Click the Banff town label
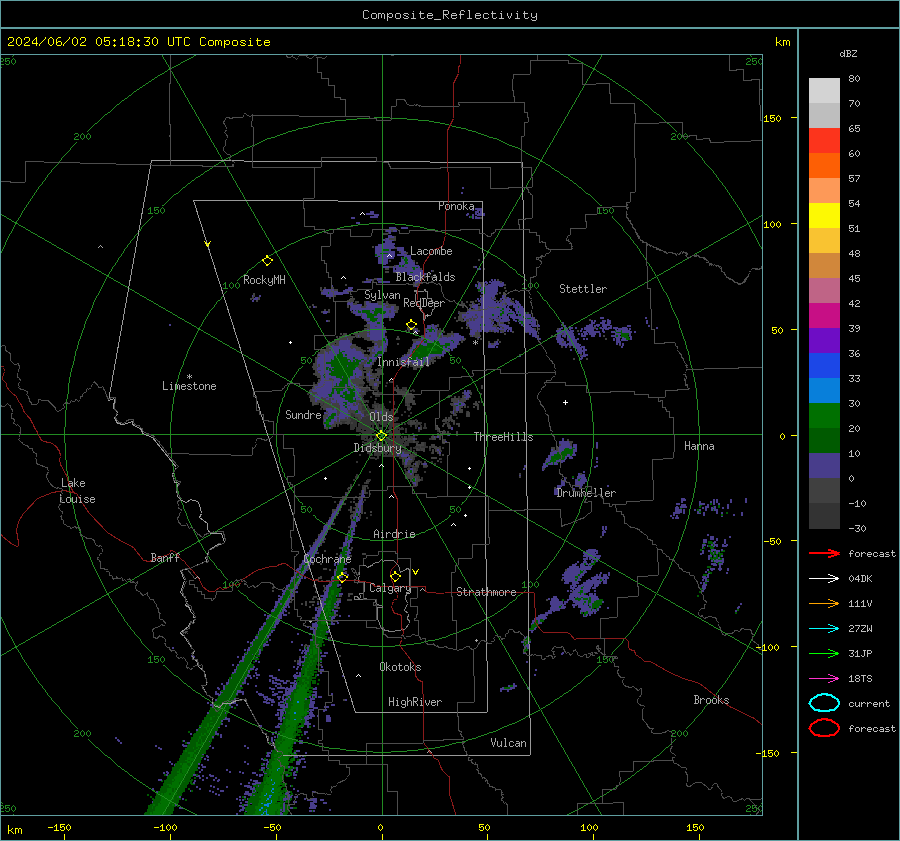The image size is (900, 841). 165,558
